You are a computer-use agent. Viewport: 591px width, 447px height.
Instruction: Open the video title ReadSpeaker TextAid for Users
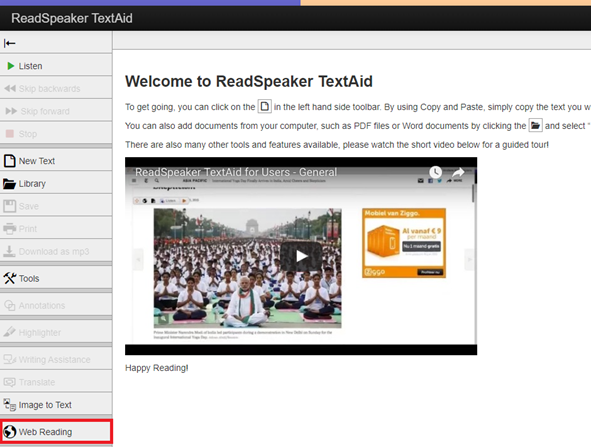[x=236, y=172]
